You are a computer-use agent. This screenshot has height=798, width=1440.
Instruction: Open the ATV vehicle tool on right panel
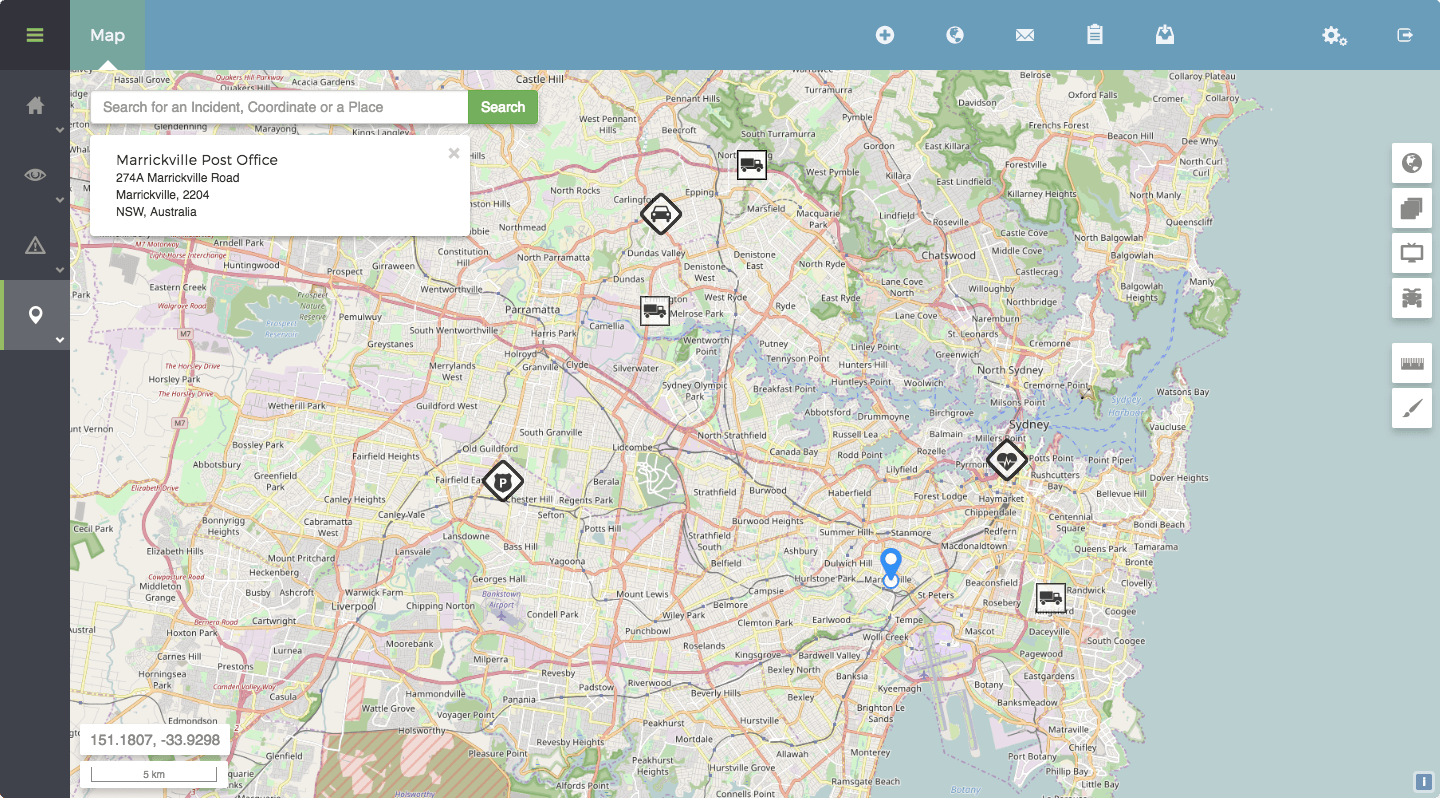point(1411,299)
